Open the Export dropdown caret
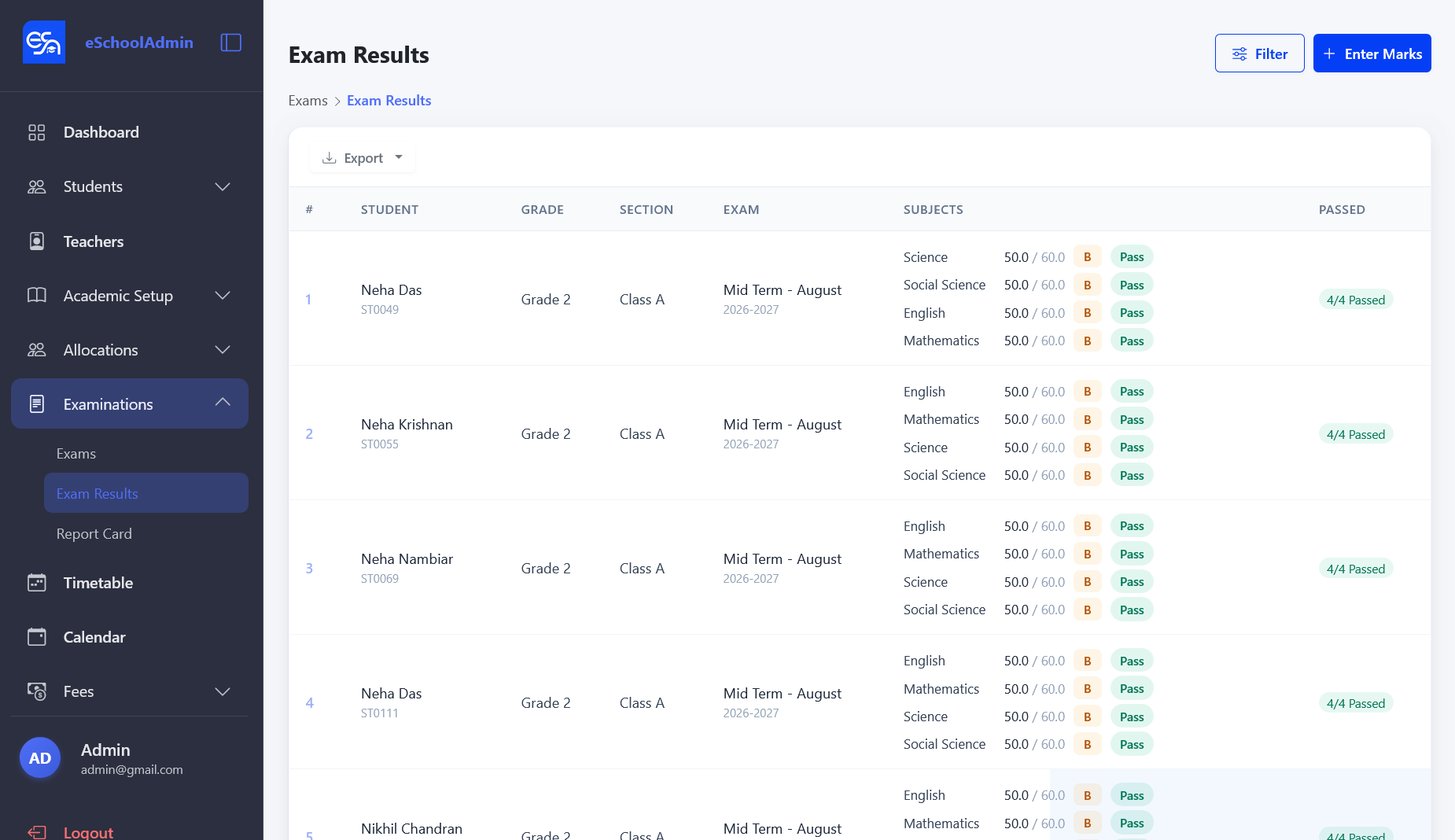This screenshot has height=840, width=1455. [399, 157]
